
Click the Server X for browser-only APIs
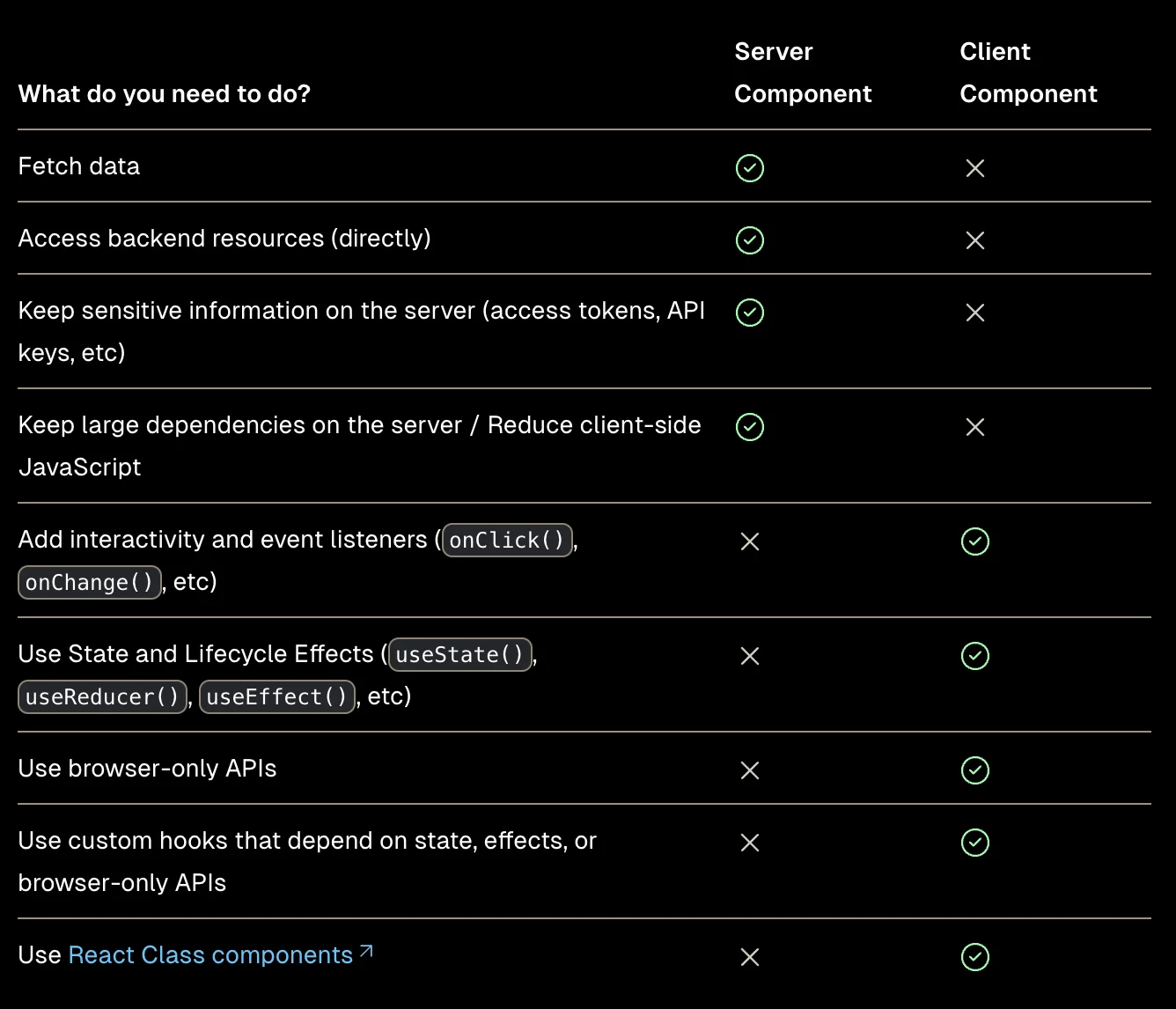(750, 770)
